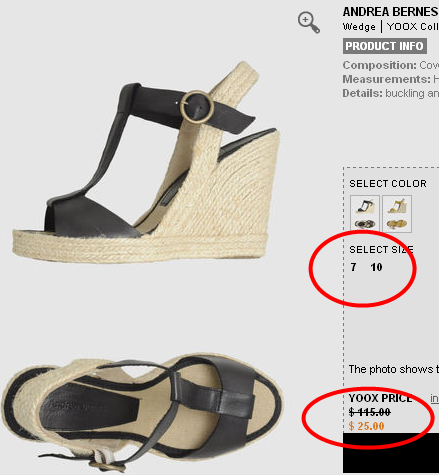Image resolution: width=439 pixels, height=475 pixels.
Task: Click the Measurements label
Action: [x=387, y=79]
